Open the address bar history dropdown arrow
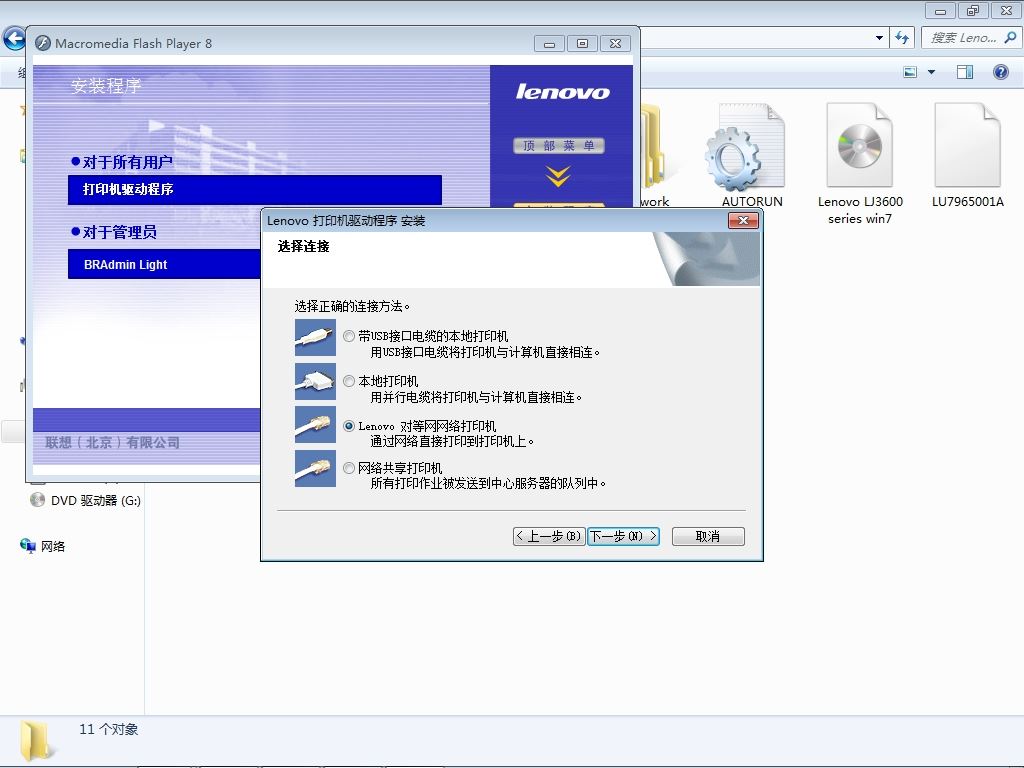1024x768 pixels. click(880, 38)
